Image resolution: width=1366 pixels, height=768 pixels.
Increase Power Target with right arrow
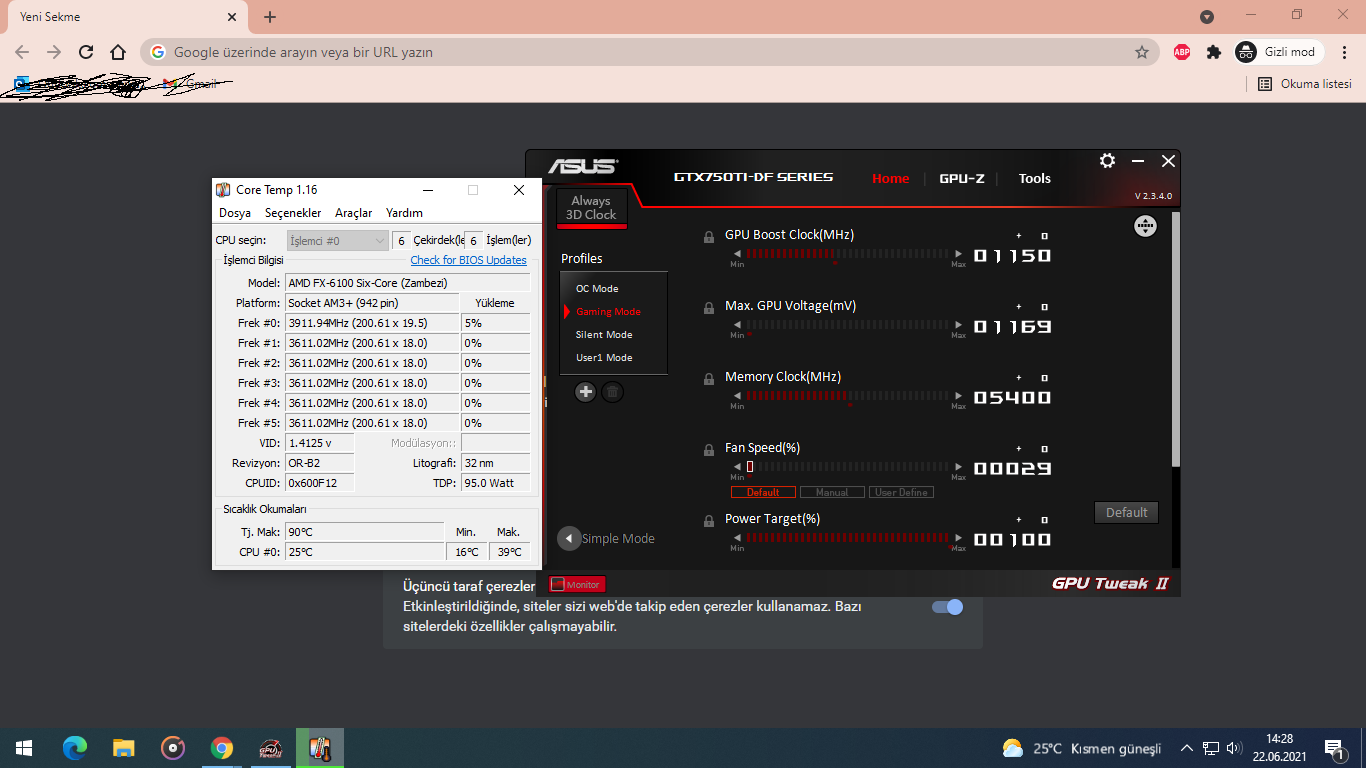click(x=959, y=538)
